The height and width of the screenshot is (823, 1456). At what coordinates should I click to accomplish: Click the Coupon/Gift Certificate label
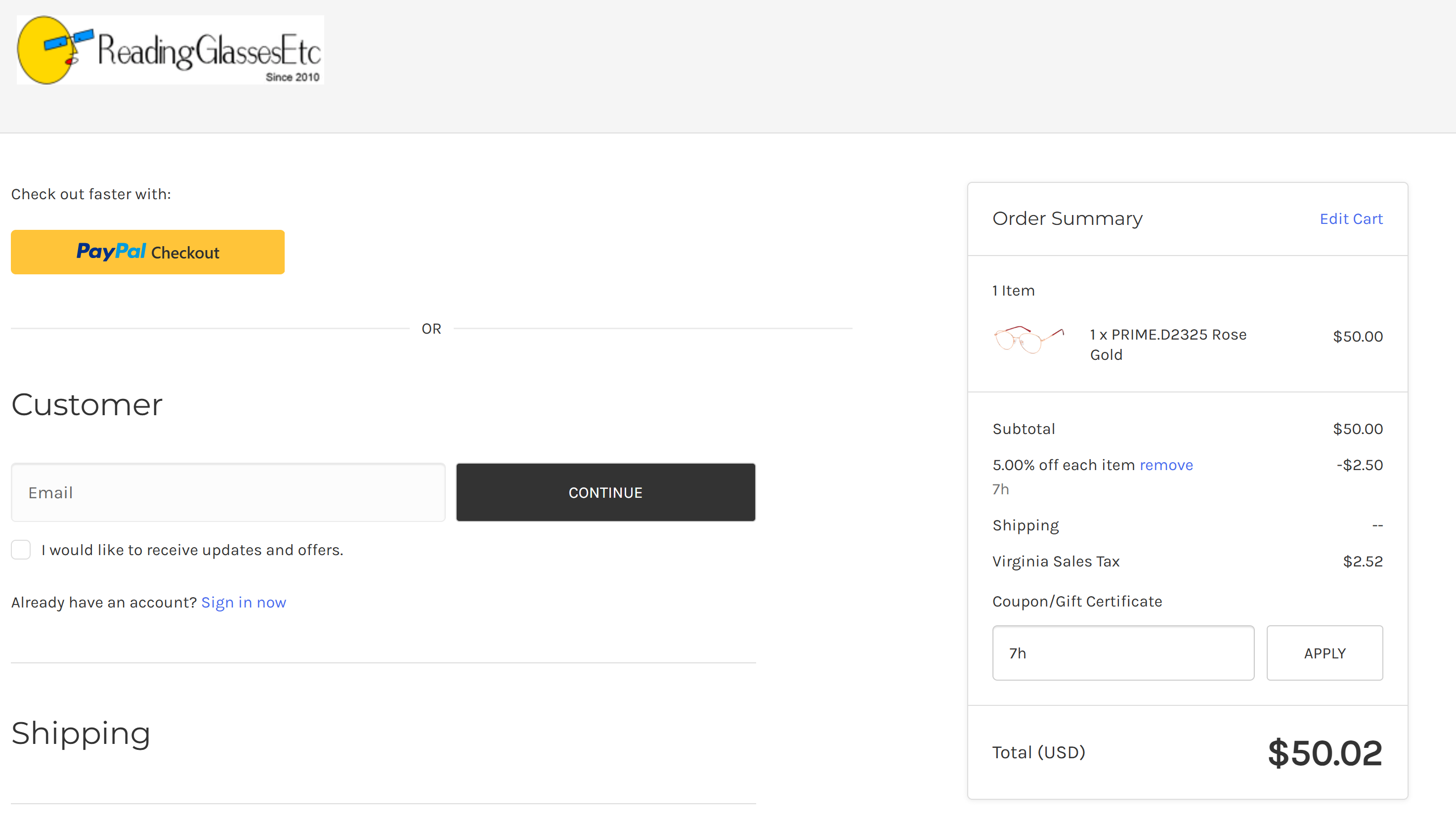1077,602
